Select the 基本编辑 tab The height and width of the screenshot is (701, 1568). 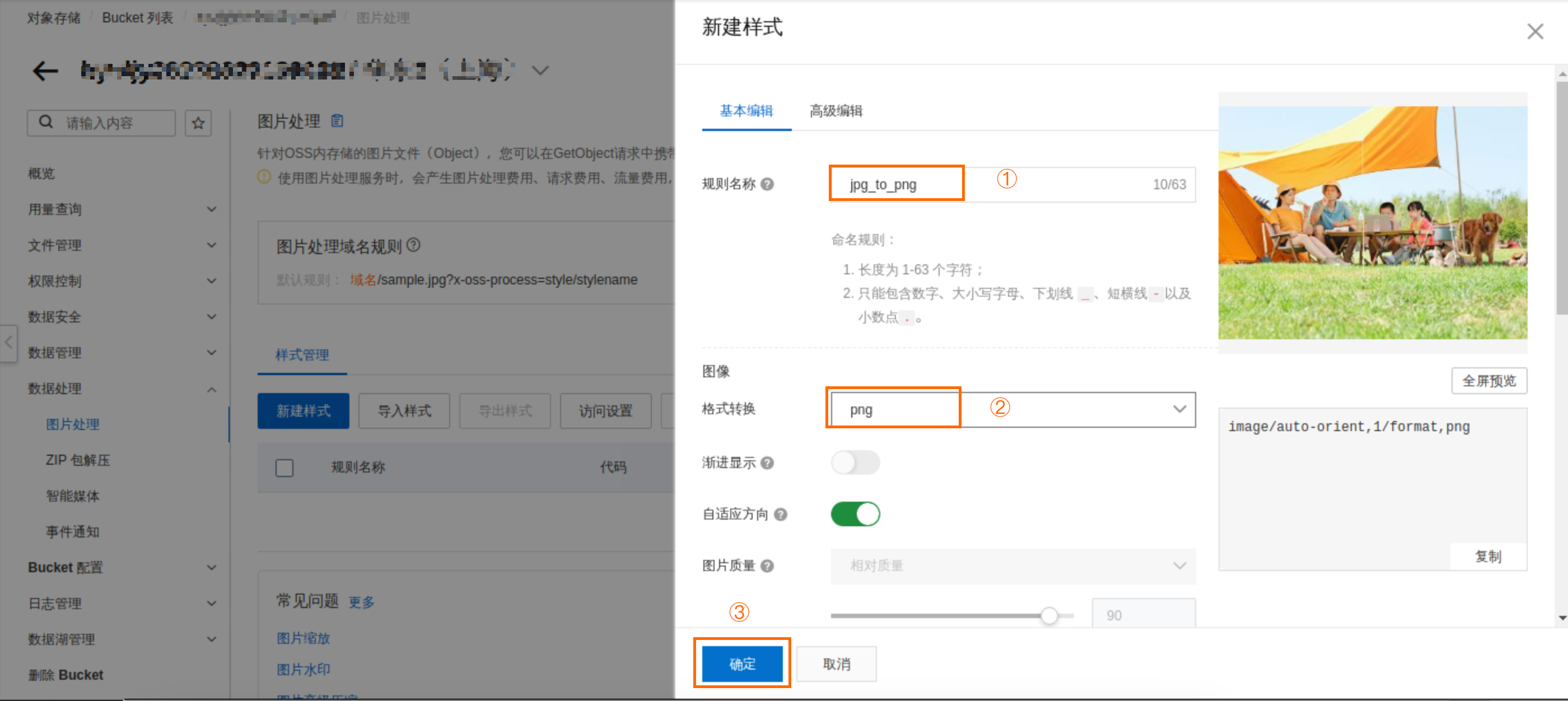point(746,111)
